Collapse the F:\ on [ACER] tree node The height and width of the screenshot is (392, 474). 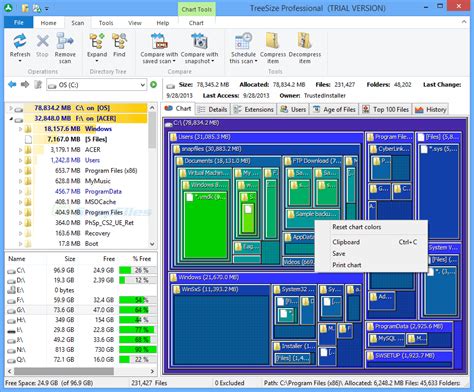point(10,119)
